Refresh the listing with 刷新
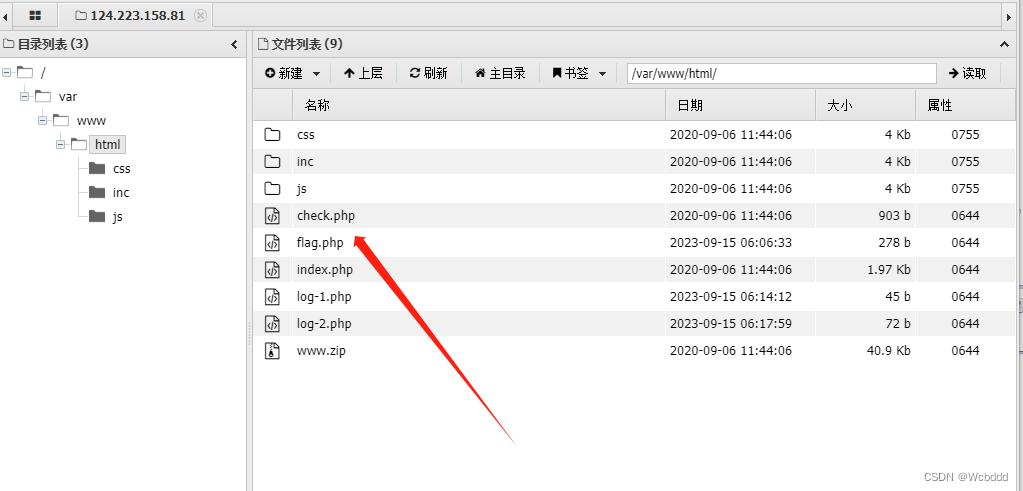The height and width of the screenshot is (491, 1023). click(429, 74)
